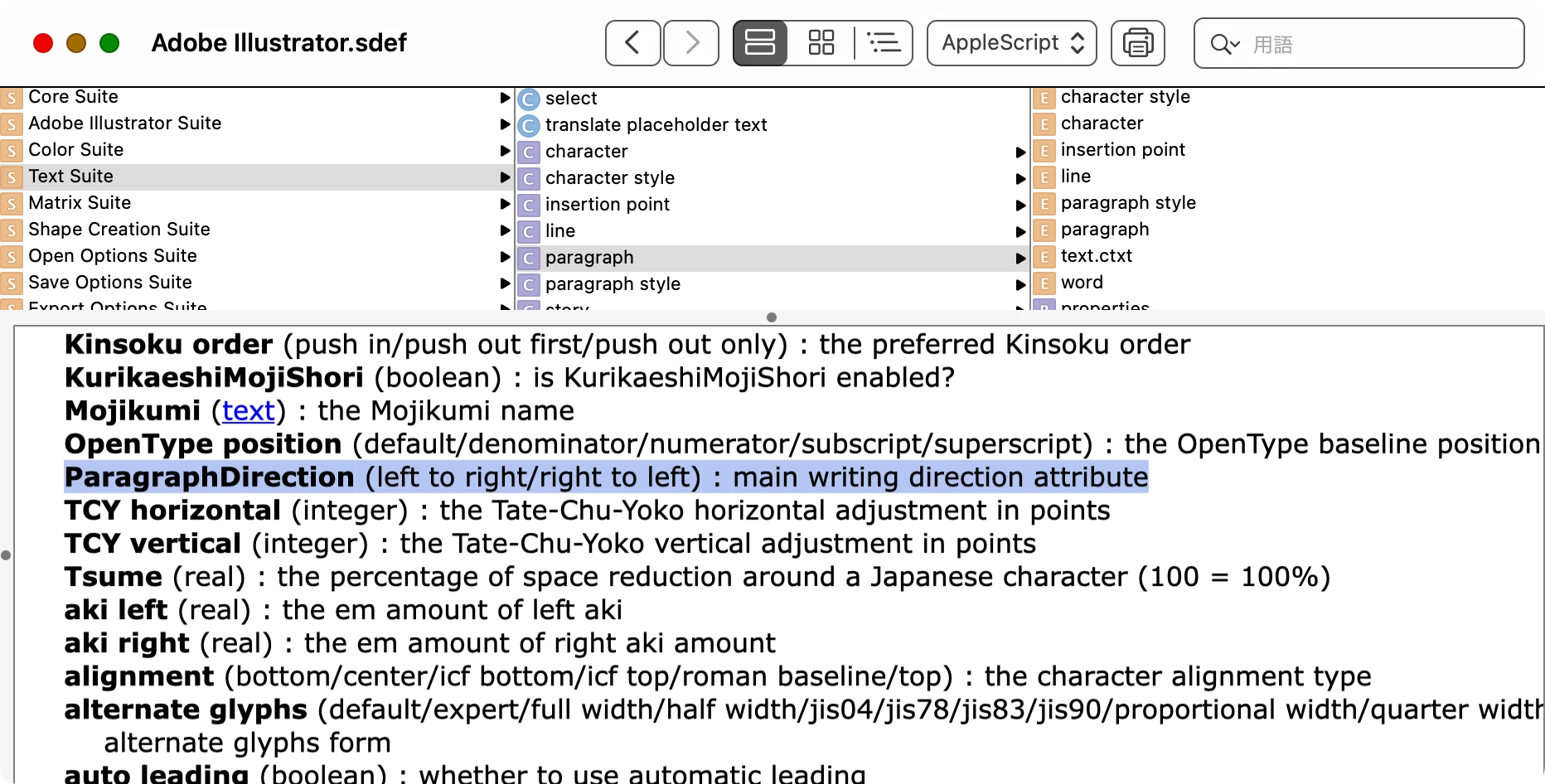Select the 'select' command
Screen dimensions: 1545x784
tap(772, 99)
